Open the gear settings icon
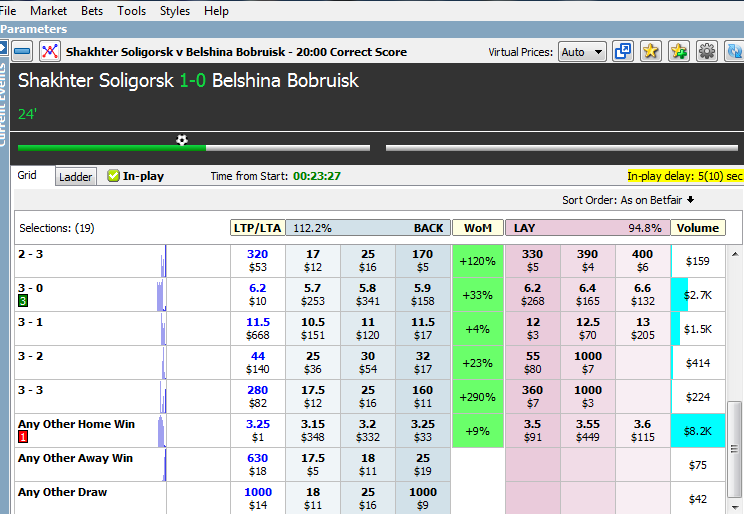Image resolution: width=744 pixels, height=514 pixels. pyautogui.click(x=707, y=51)
